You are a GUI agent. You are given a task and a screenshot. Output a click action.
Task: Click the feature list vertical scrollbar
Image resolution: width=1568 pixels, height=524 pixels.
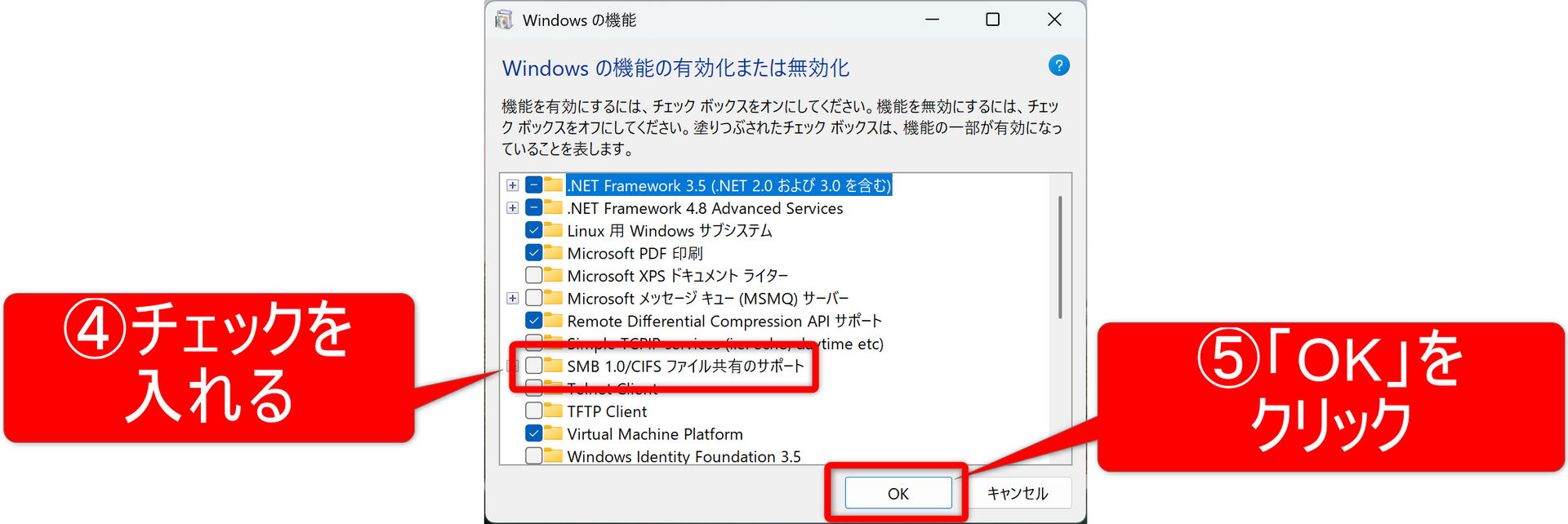tap(1060, 257)
